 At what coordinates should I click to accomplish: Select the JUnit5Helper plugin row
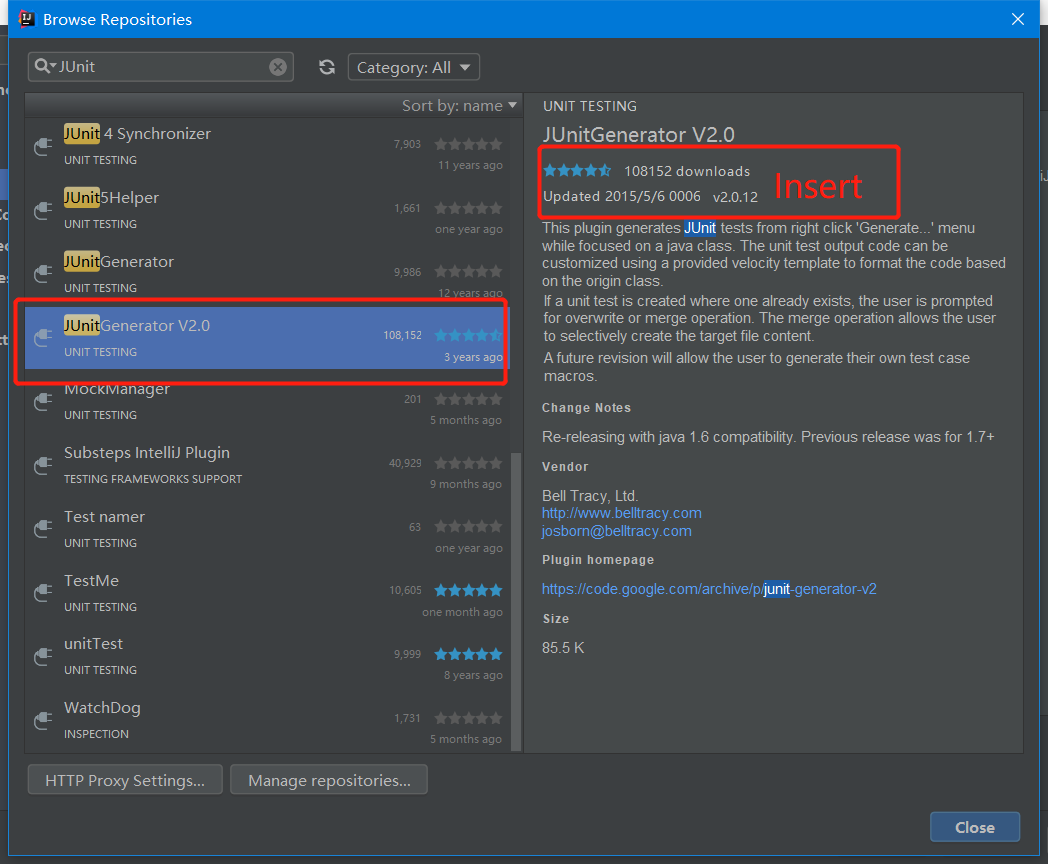(267, 210)
